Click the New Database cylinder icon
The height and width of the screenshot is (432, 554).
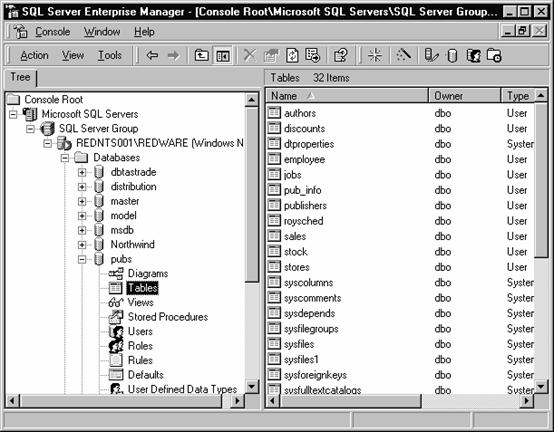click(452, 56)
